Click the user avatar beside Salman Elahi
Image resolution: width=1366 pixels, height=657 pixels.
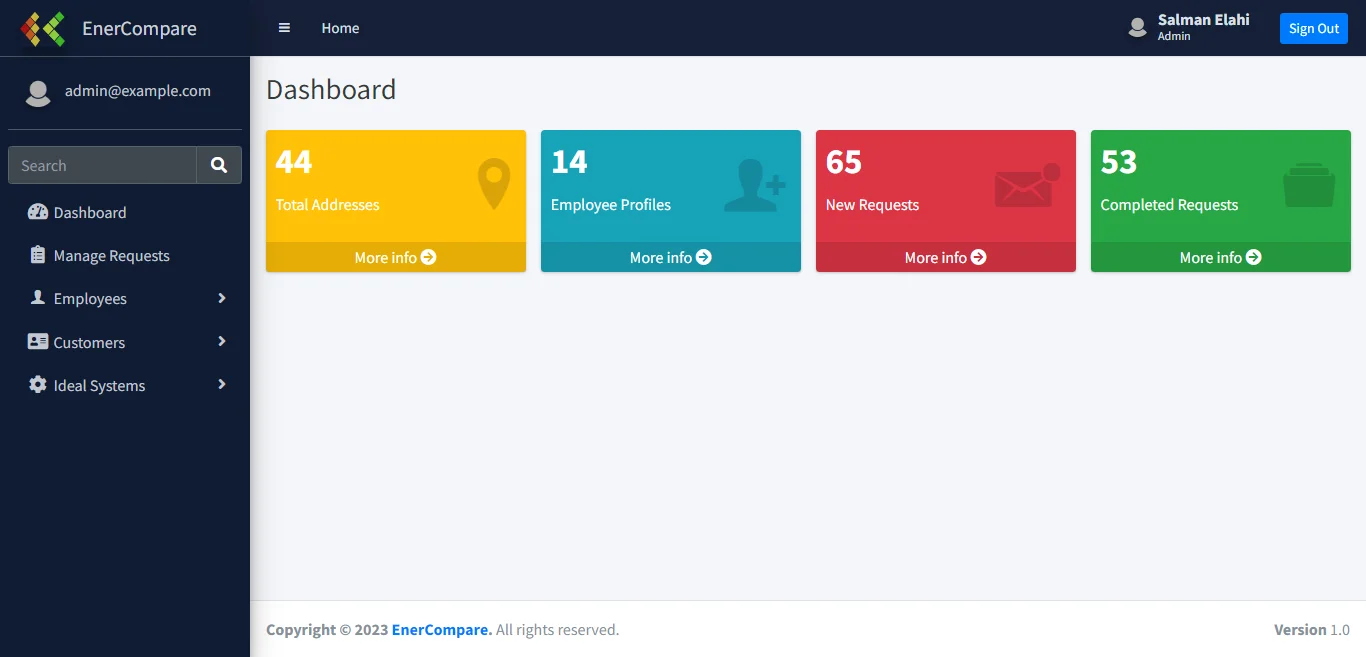1137,28
